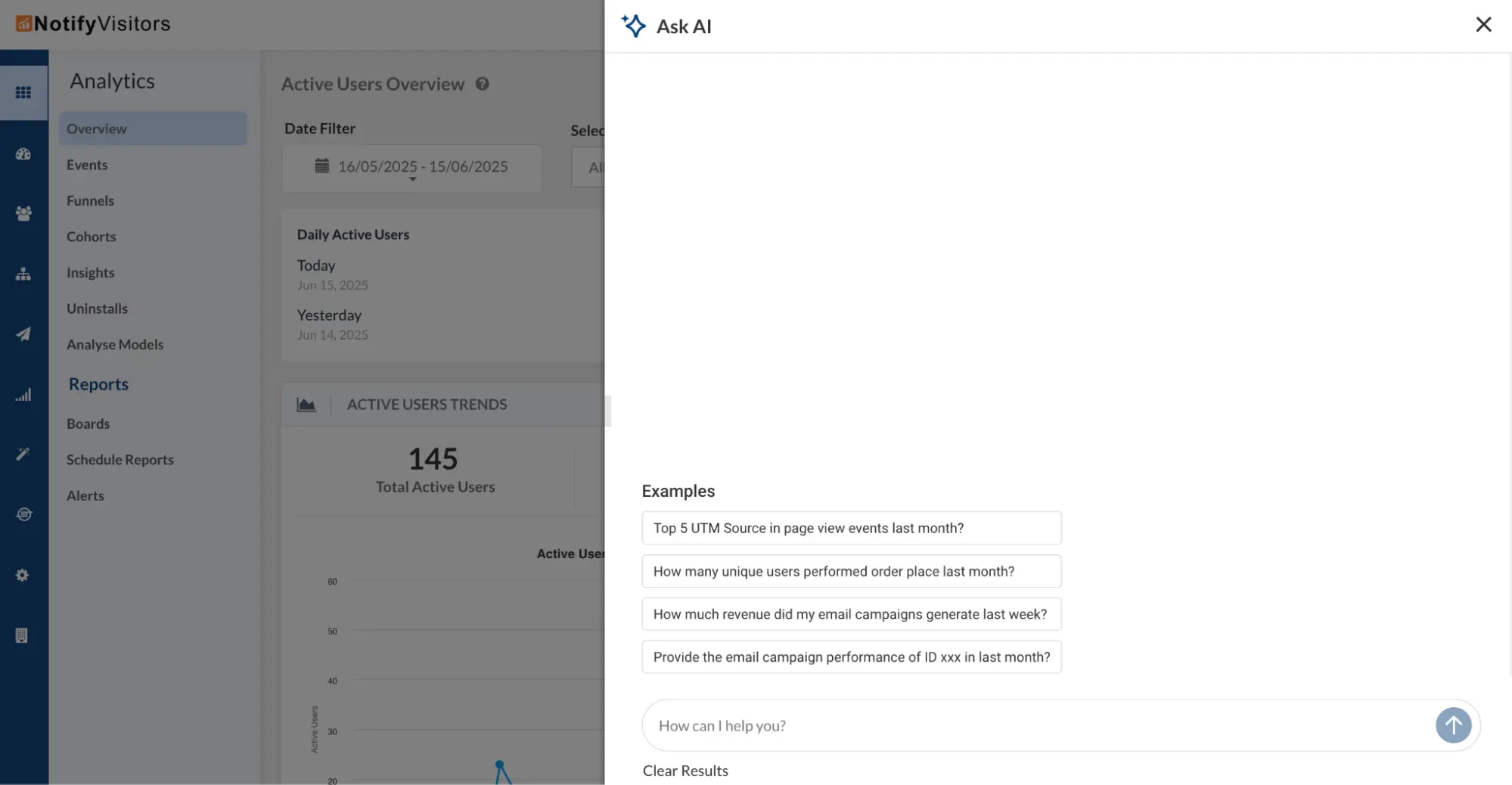
Task: Click the apps grid icon in sidebar
Action: 23,92
